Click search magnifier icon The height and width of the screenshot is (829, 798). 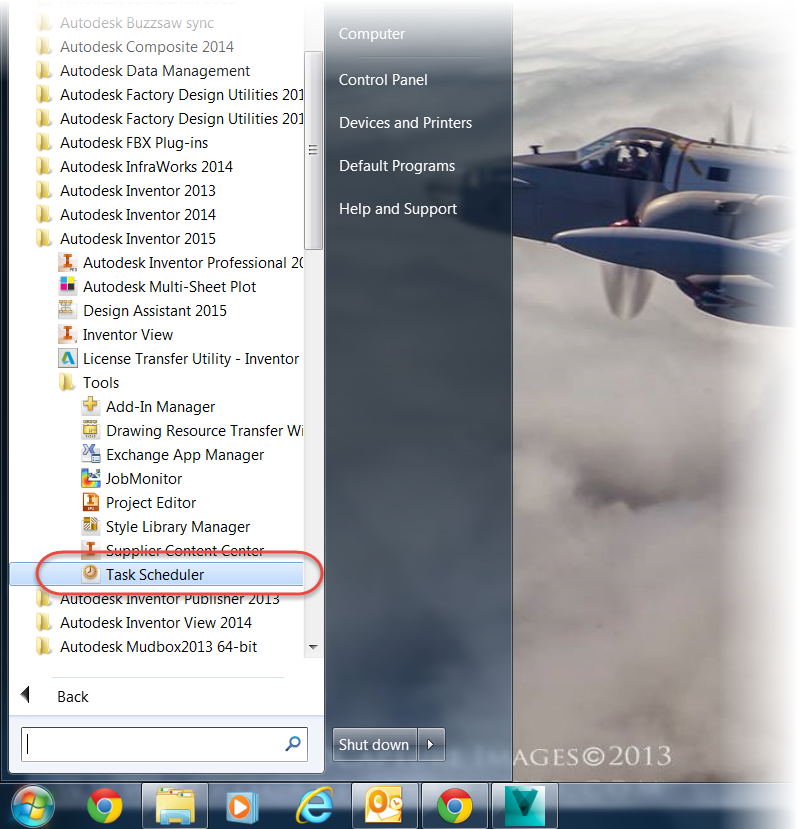[293, 744]
